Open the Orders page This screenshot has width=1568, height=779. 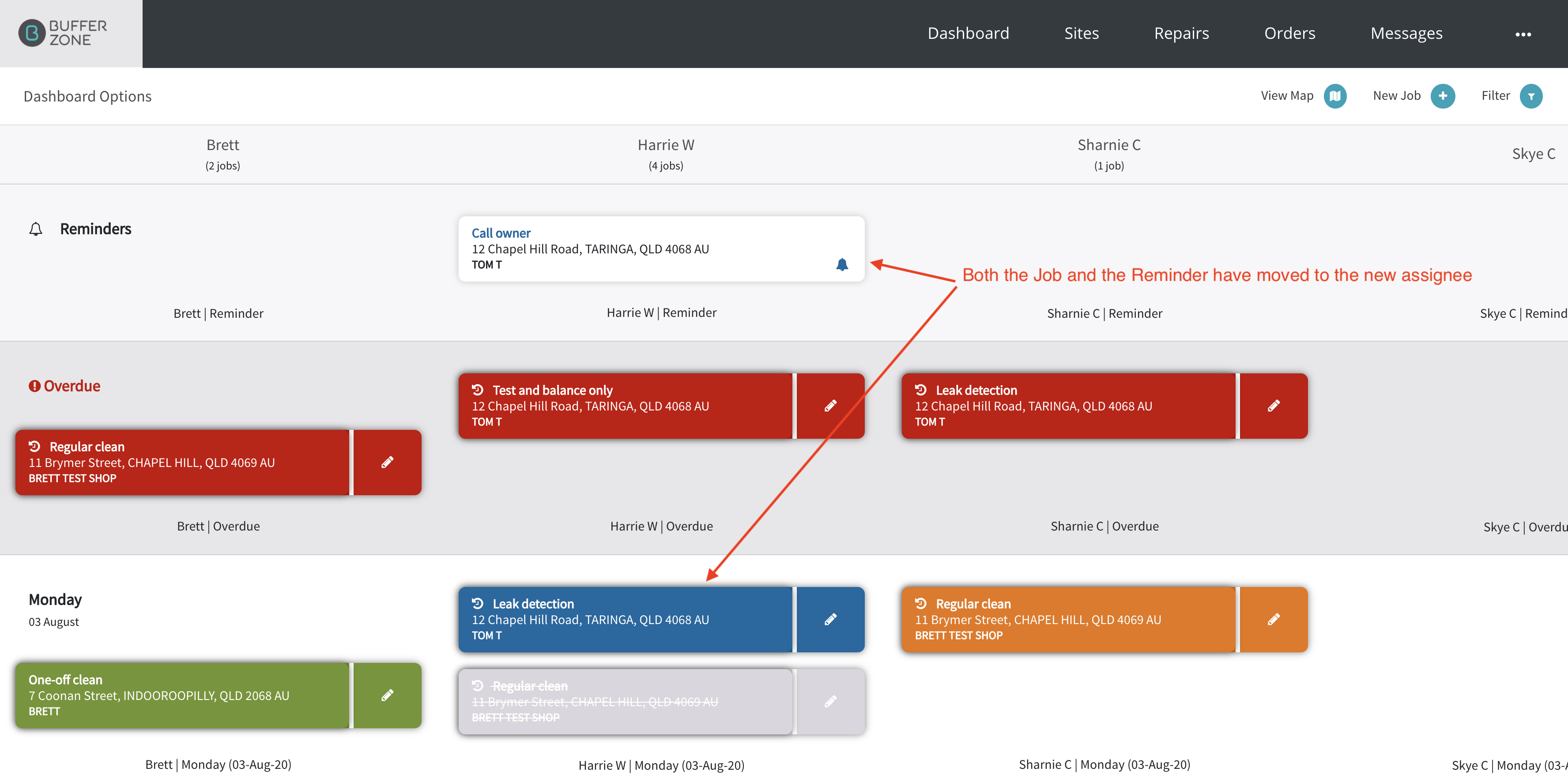[x=1289, y=34]
